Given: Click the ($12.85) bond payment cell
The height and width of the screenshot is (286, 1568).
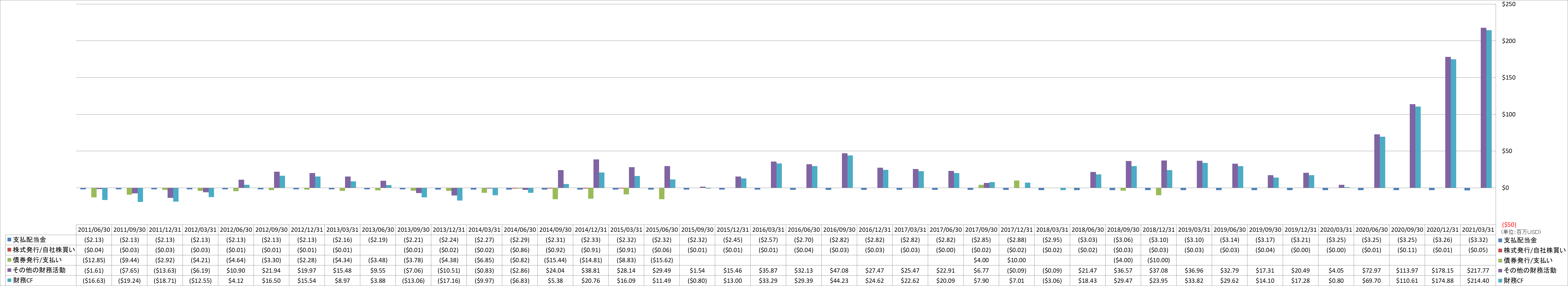Looking at the screenshot, I should click(94, 260).
